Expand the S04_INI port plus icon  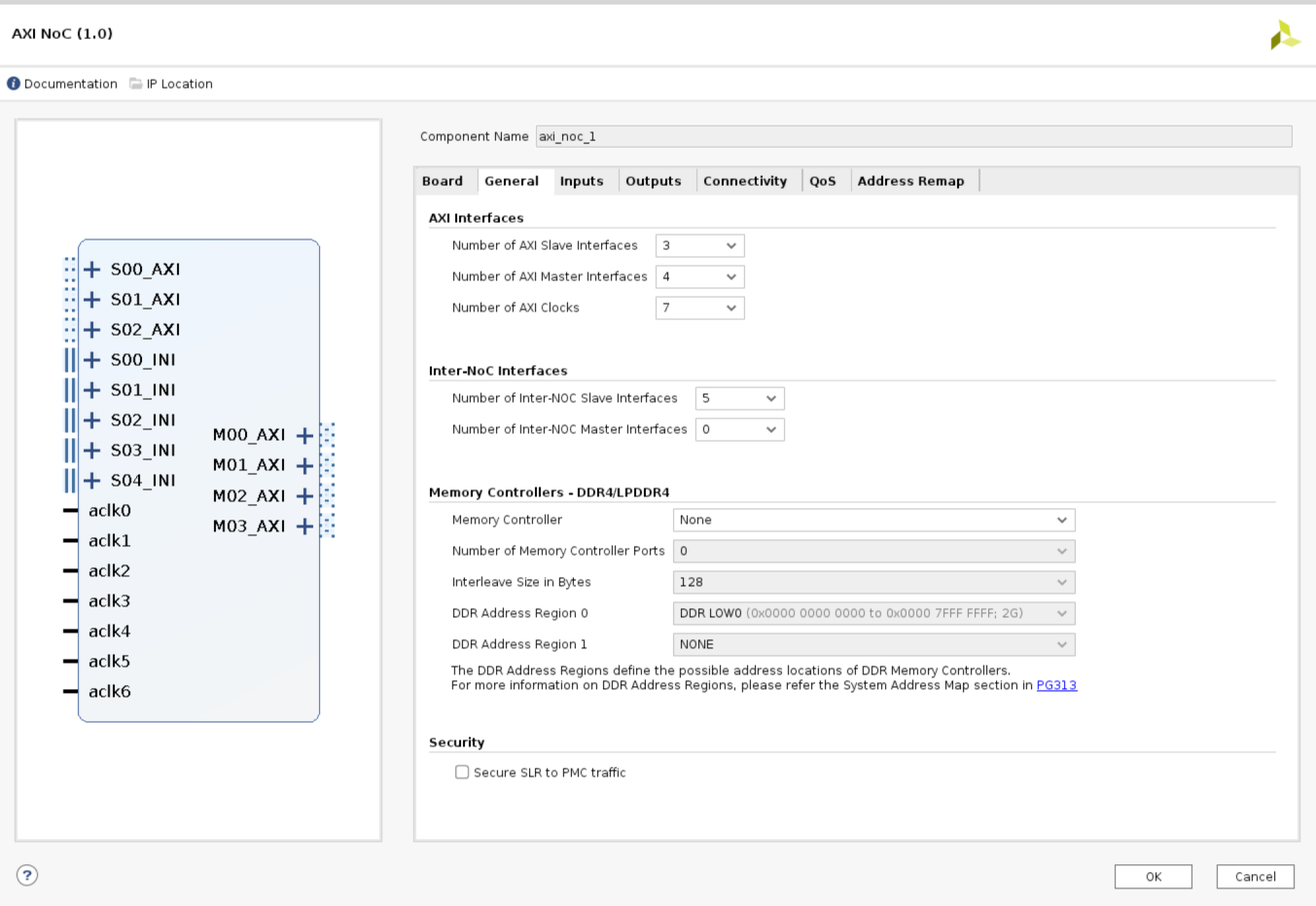pyautogui.click(x=92, y=481)
